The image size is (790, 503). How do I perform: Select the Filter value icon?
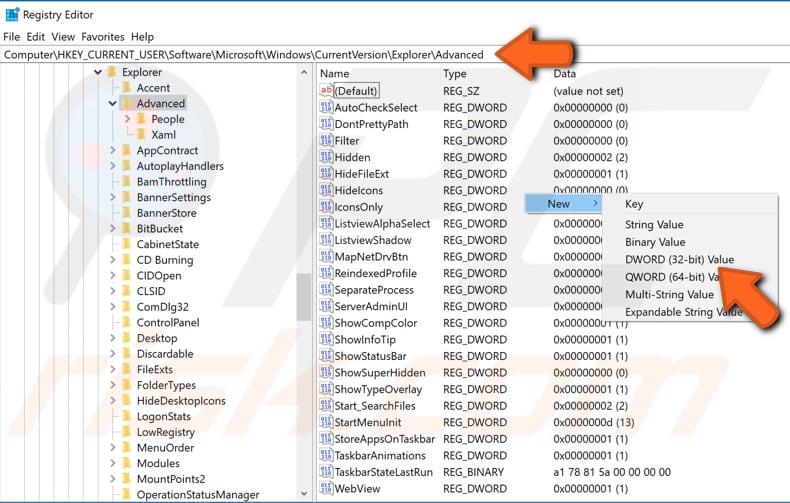pos(326,141)
